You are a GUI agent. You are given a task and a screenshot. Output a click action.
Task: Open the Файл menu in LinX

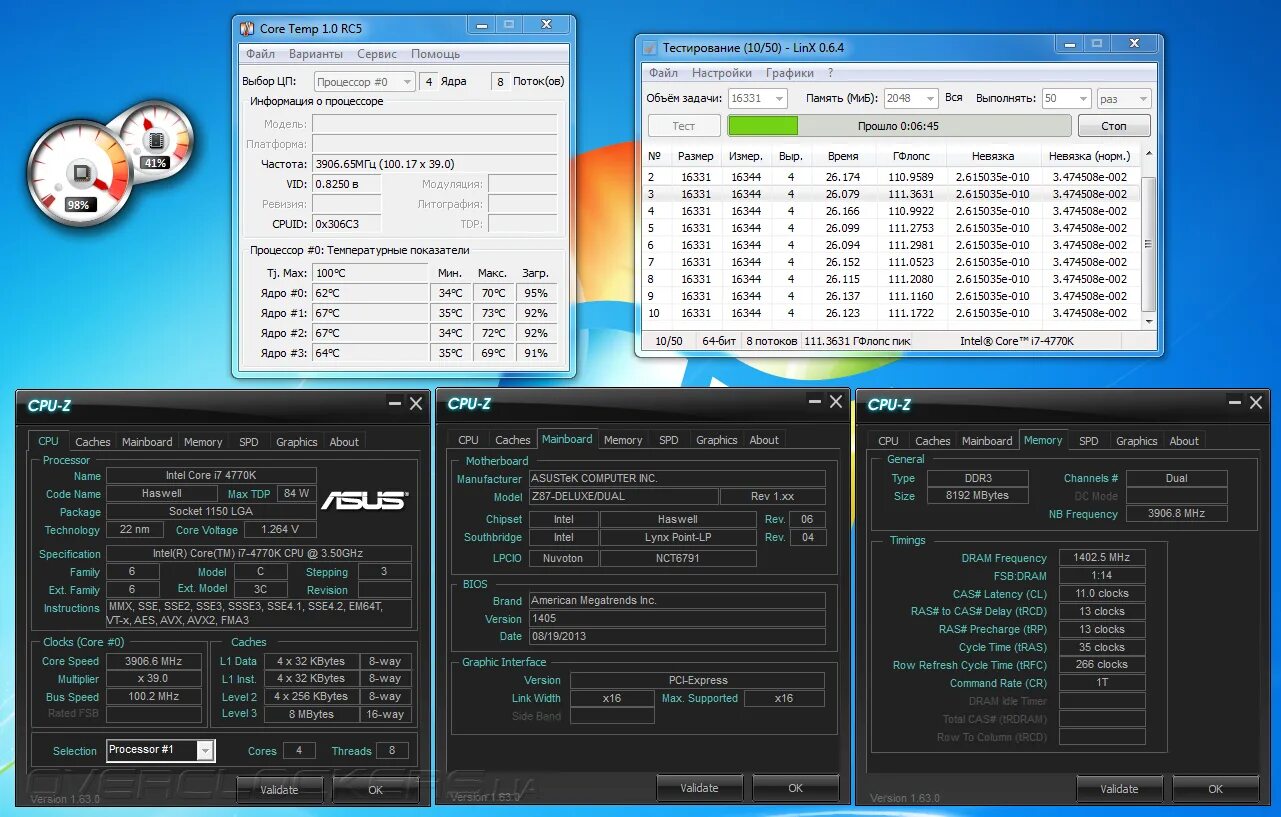click(x=663, y=73)
